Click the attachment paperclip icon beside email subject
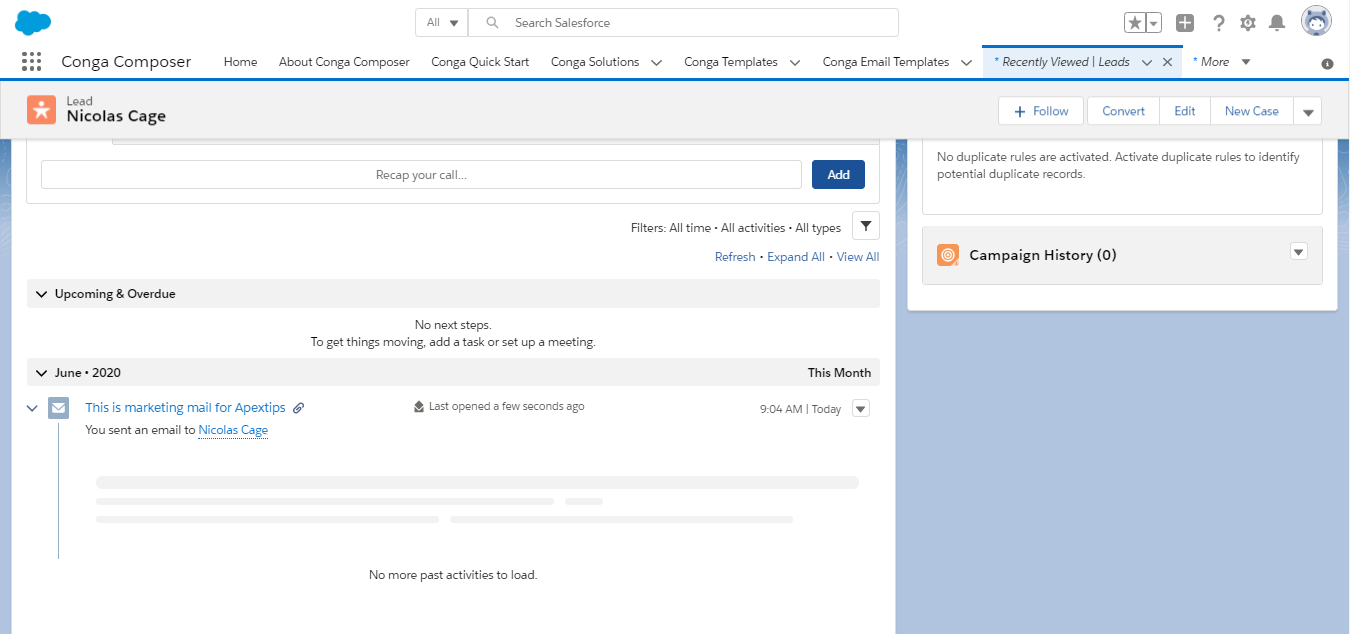1350x634 pixels. [298, 408]
